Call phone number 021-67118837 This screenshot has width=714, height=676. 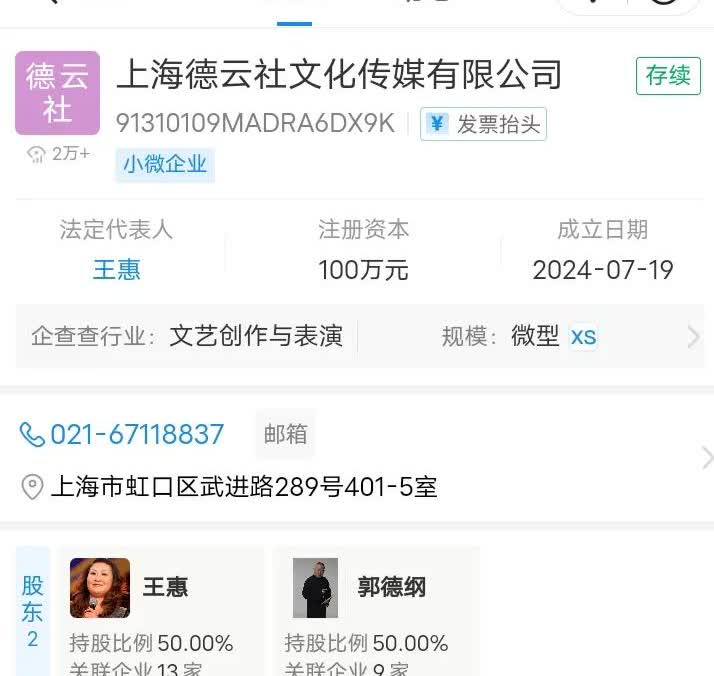point(137,434)
